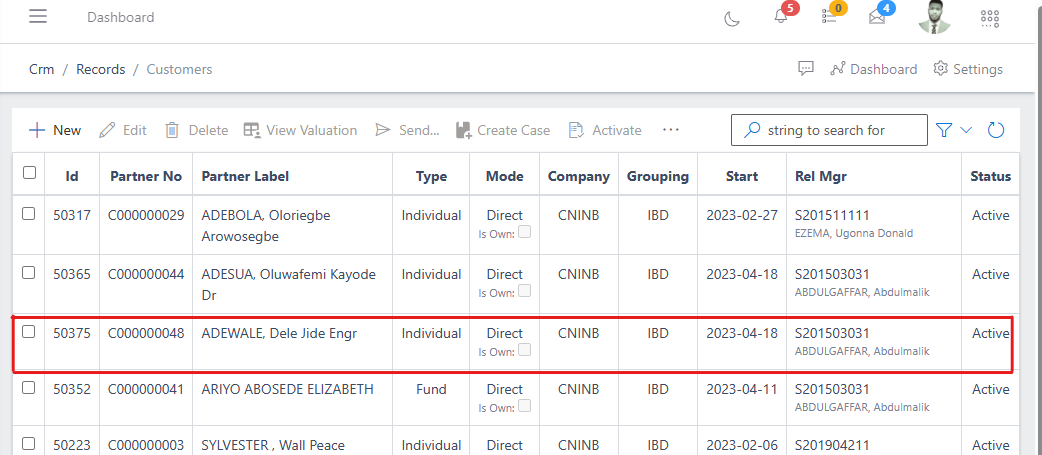Click the New record button

point(55,130)
